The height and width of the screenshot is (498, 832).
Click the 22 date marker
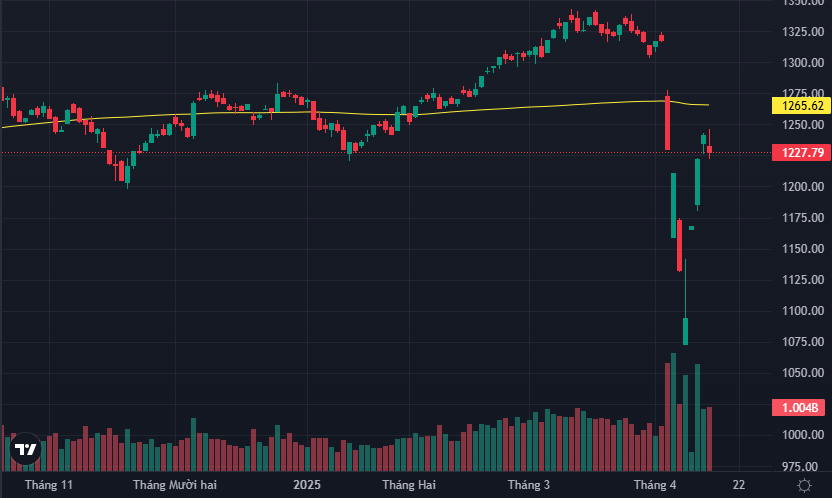click(738, 485)
